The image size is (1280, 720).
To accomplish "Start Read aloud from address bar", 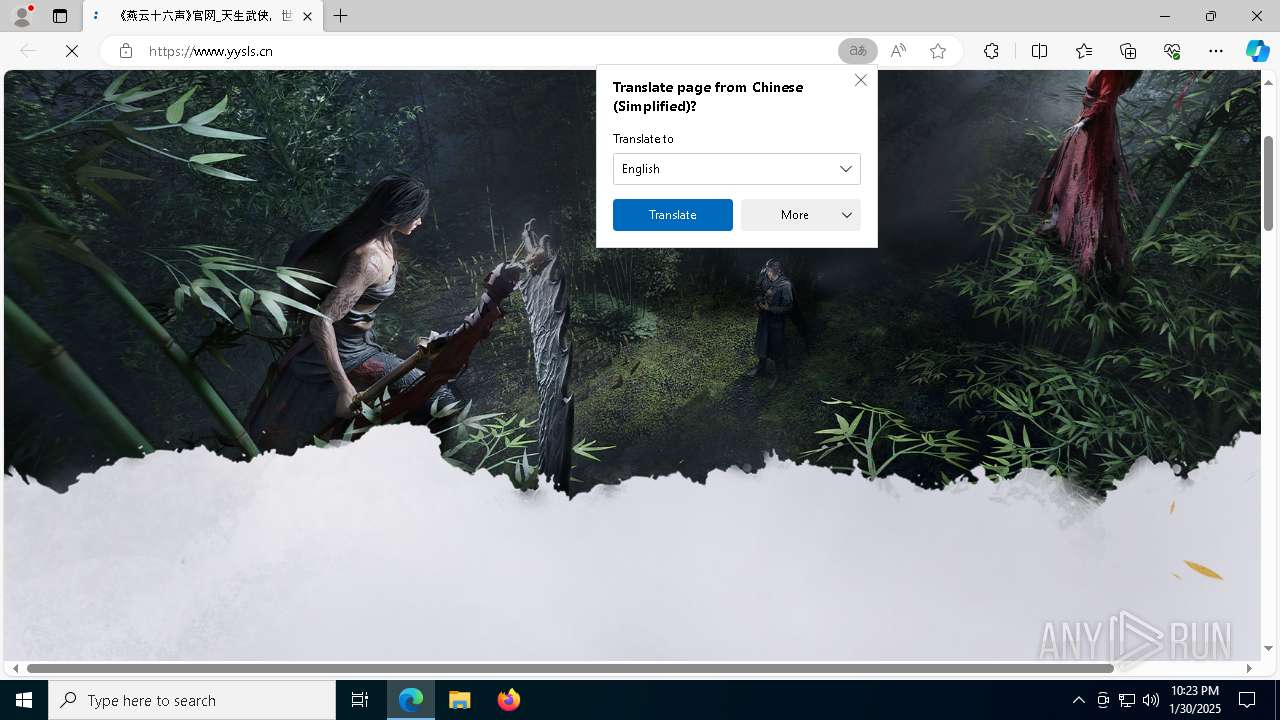I will point(898,51).
